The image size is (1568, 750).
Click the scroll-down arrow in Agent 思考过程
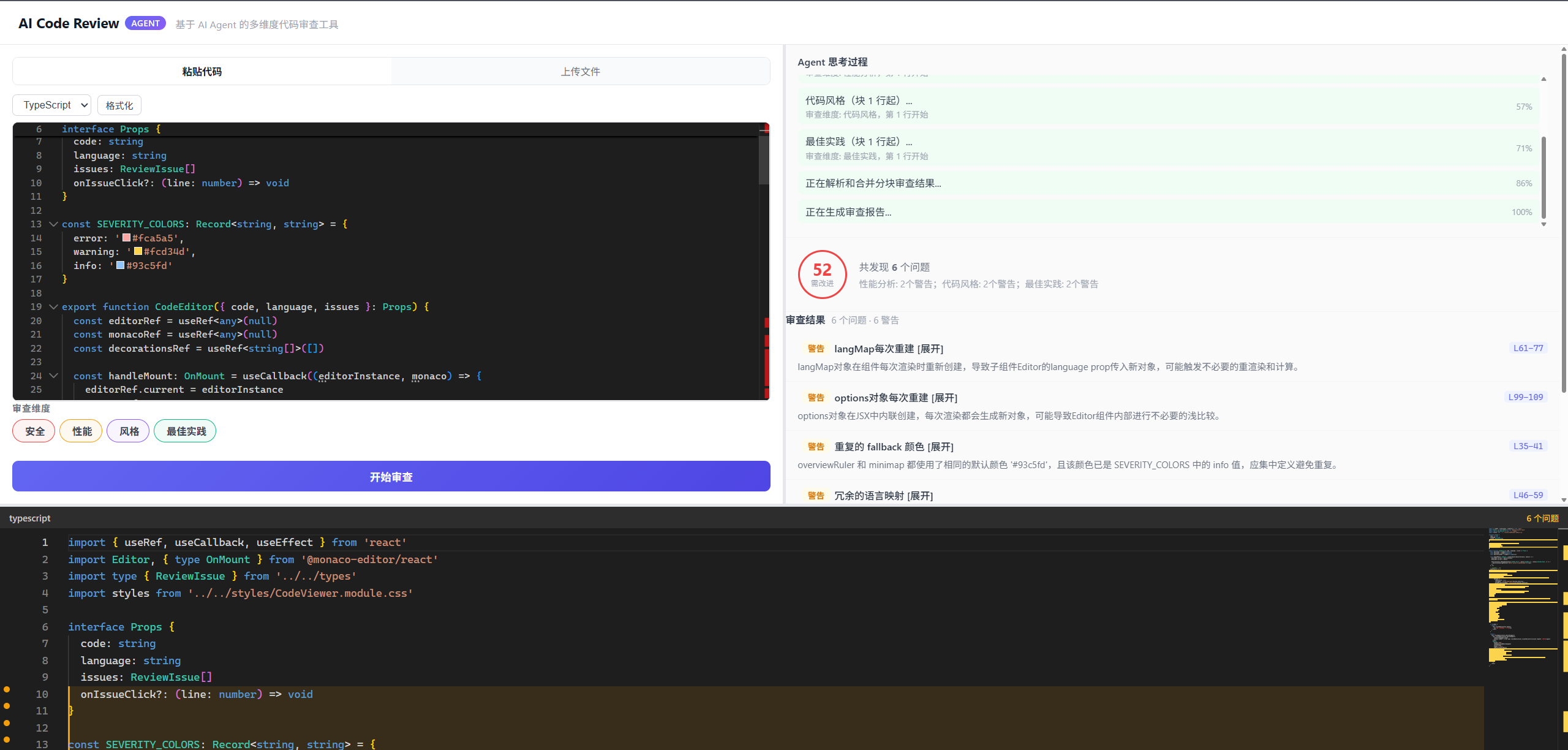[1543, 224]
